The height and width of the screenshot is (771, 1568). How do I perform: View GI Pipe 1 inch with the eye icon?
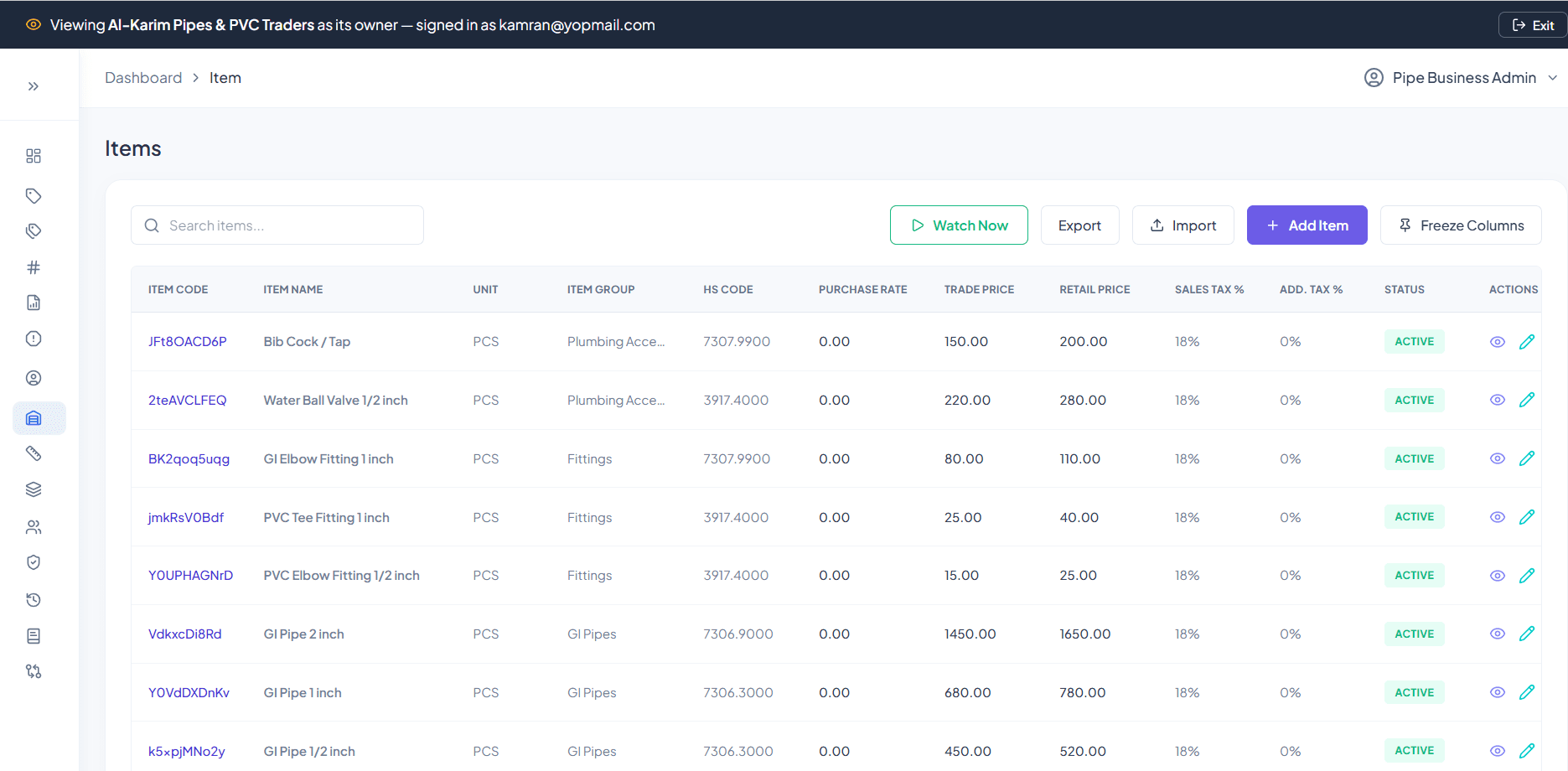pyautogui.click(x=1498, y=692)
